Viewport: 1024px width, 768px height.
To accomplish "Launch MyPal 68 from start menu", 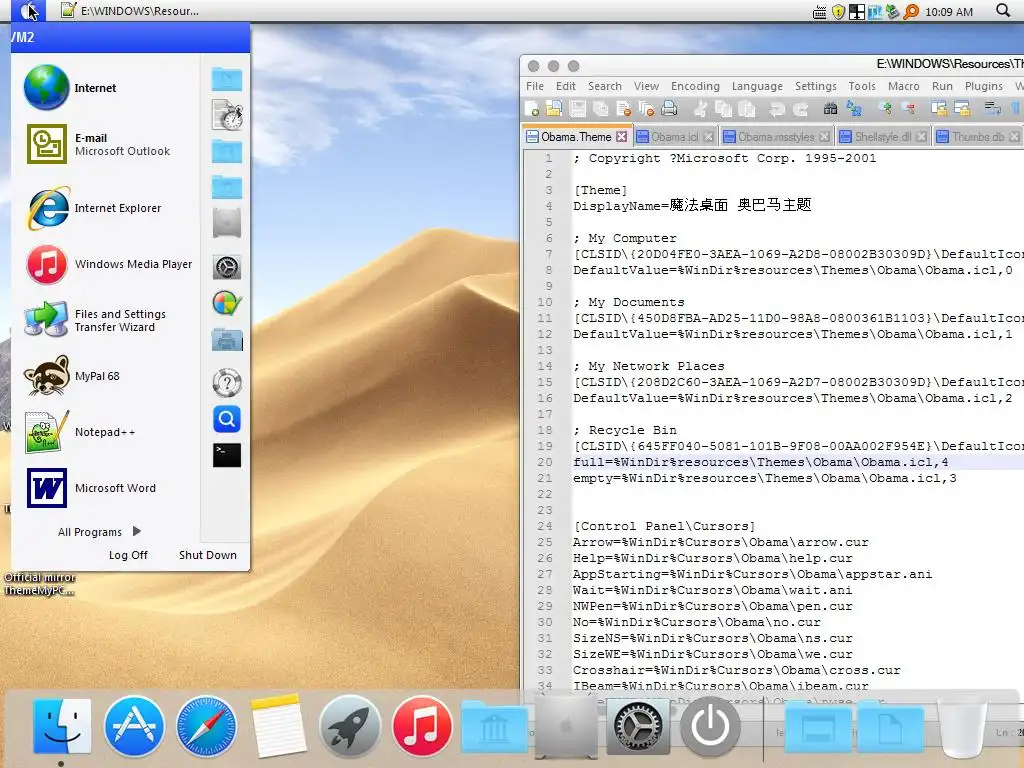I will (x=108, y=376).
